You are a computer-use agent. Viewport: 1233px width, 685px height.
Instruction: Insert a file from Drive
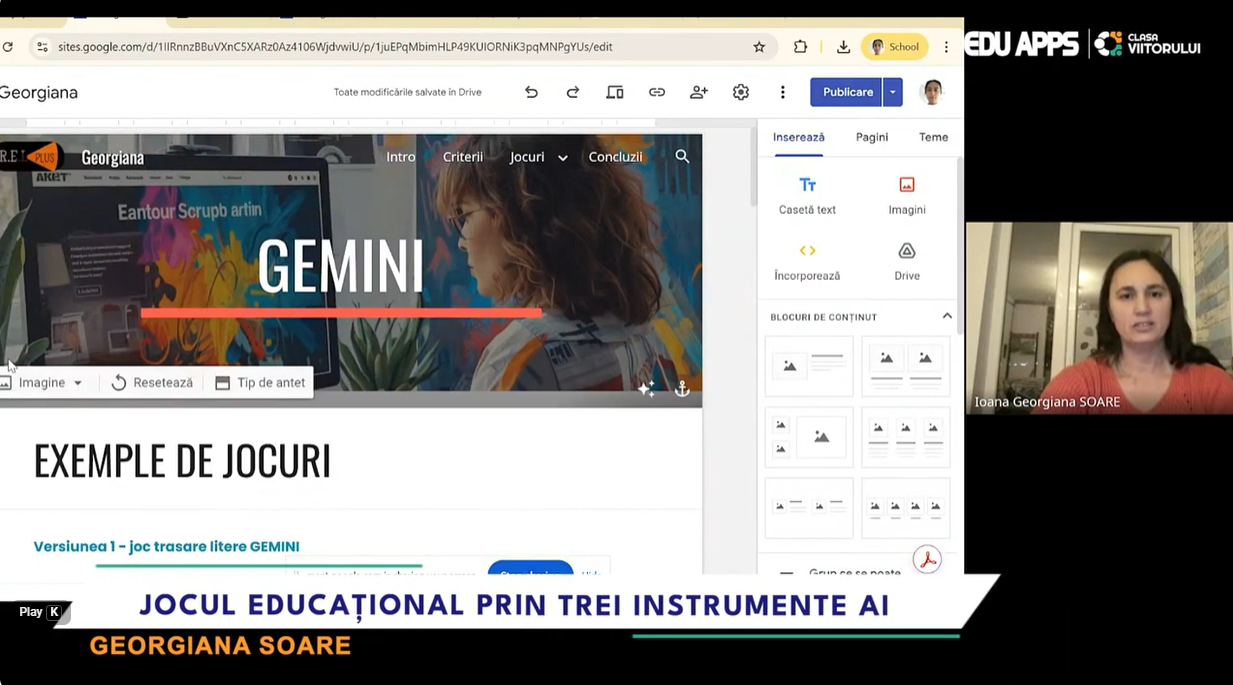tap(907, 262)
